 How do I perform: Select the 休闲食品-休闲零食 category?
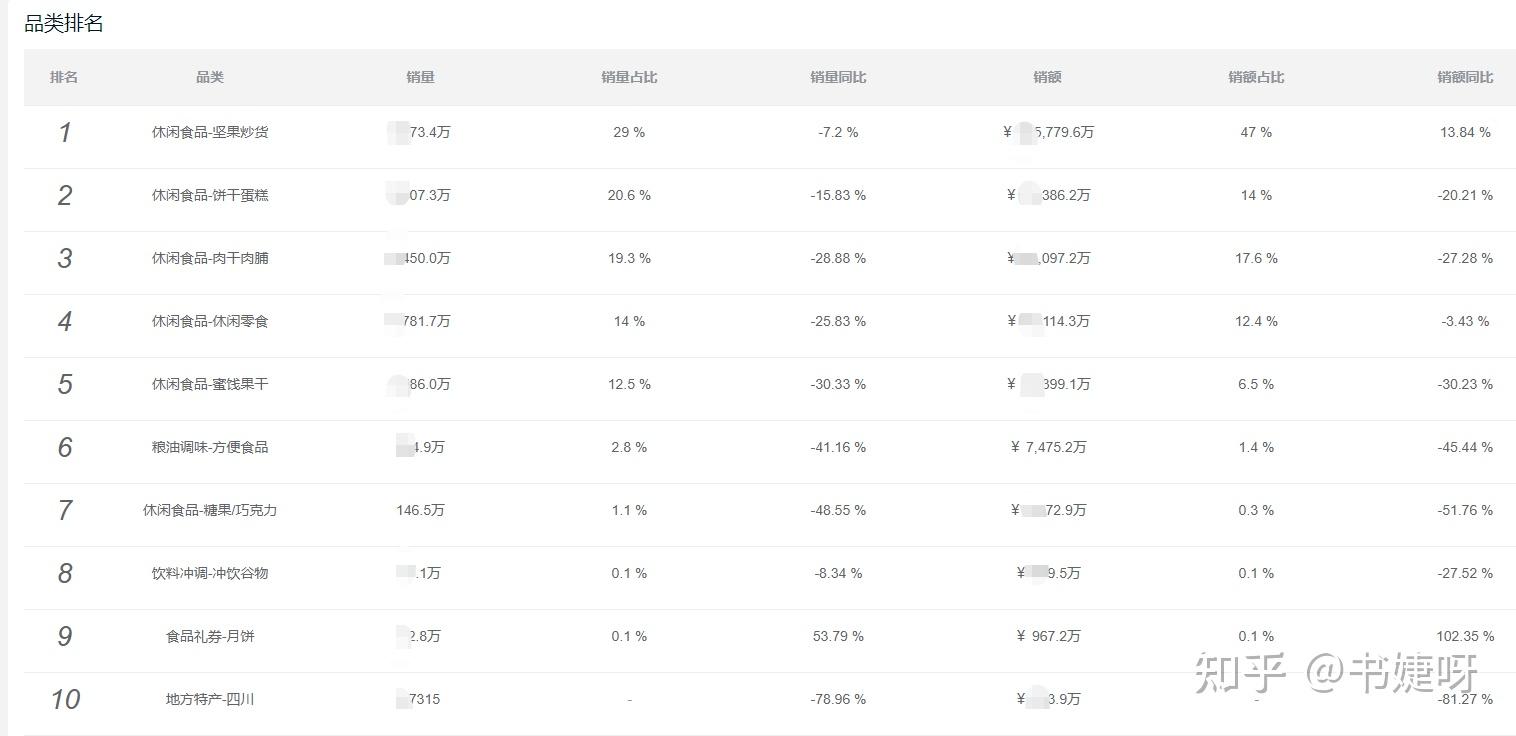tap(210, 321)
